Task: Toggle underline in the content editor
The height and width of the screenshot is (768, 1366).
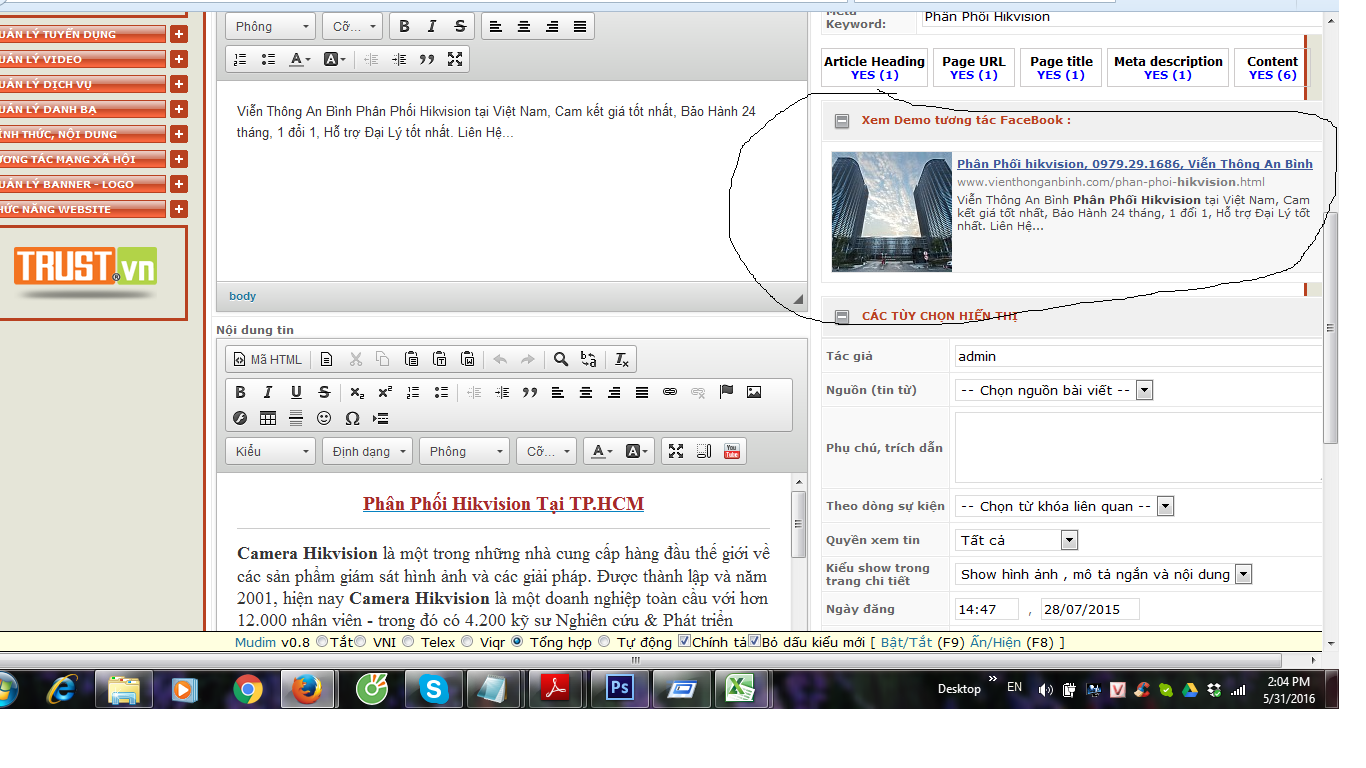Action: click(x=296, y=392)
